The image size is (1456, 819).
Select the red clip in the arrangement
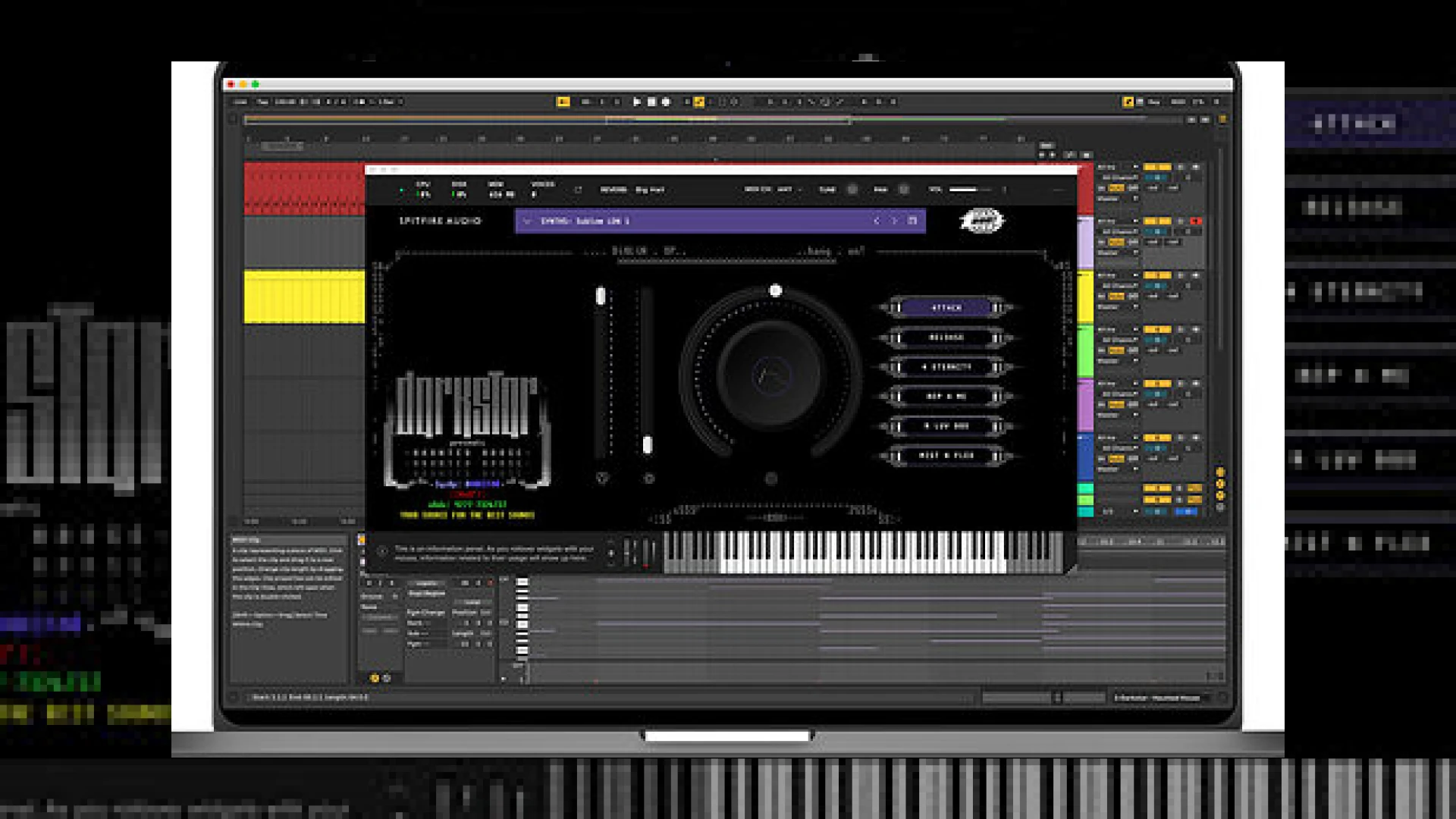tap(304, 188)
